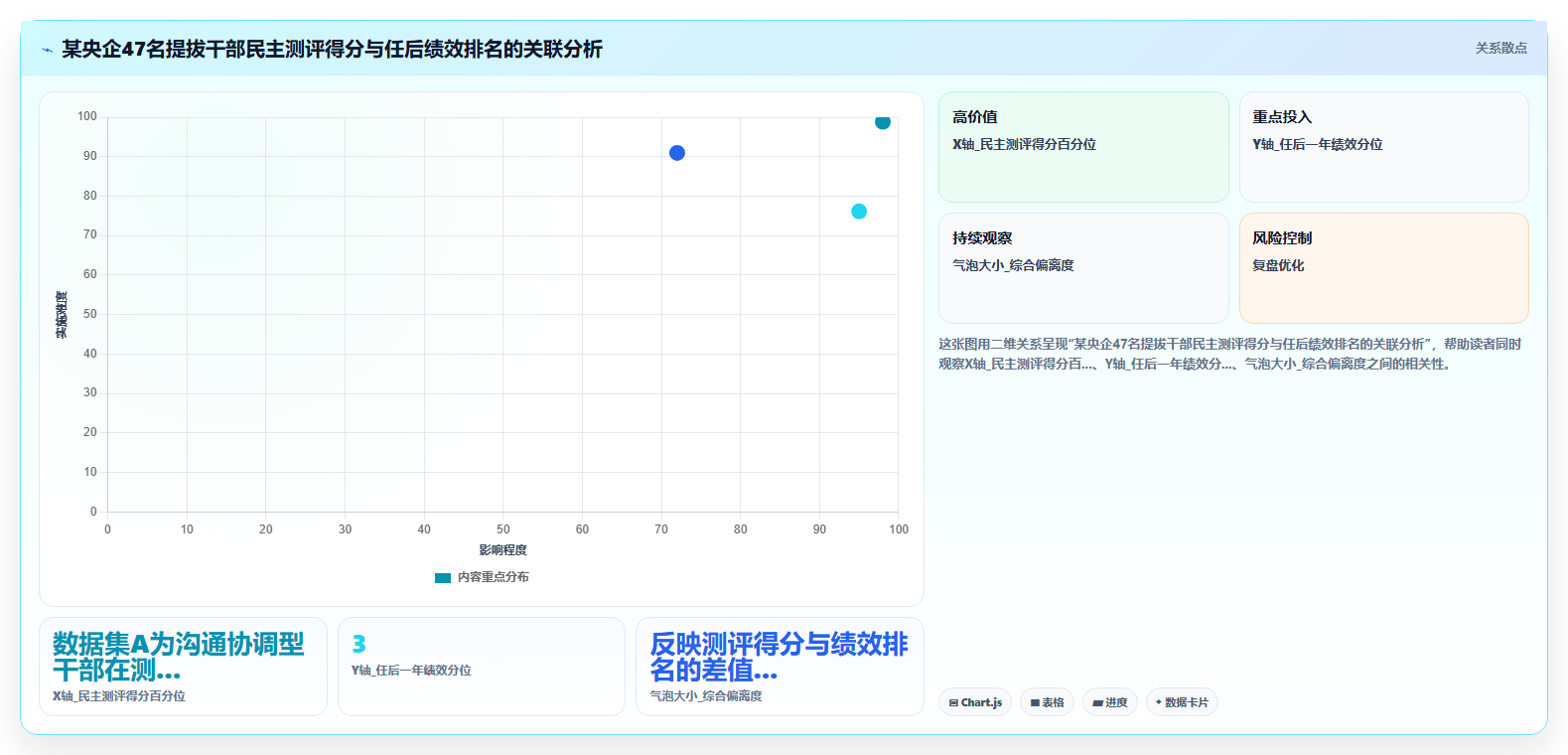This screenshot has width=1568, height=755.
Task: Select the dark blue scatter point near 72
Action: [x=677, y=153]
